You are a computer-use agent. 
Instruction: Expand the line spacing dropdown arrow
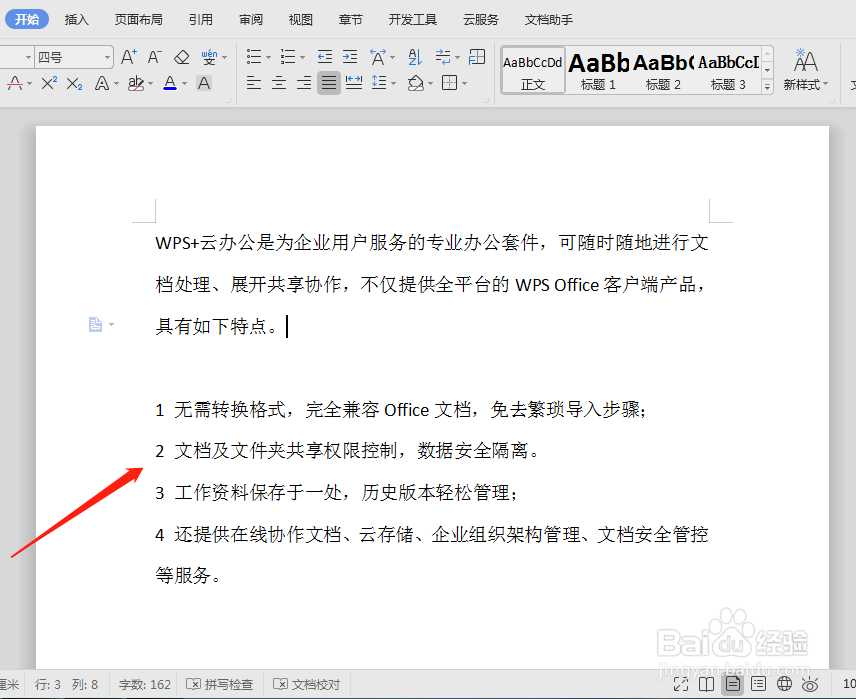tap(394, 84)
